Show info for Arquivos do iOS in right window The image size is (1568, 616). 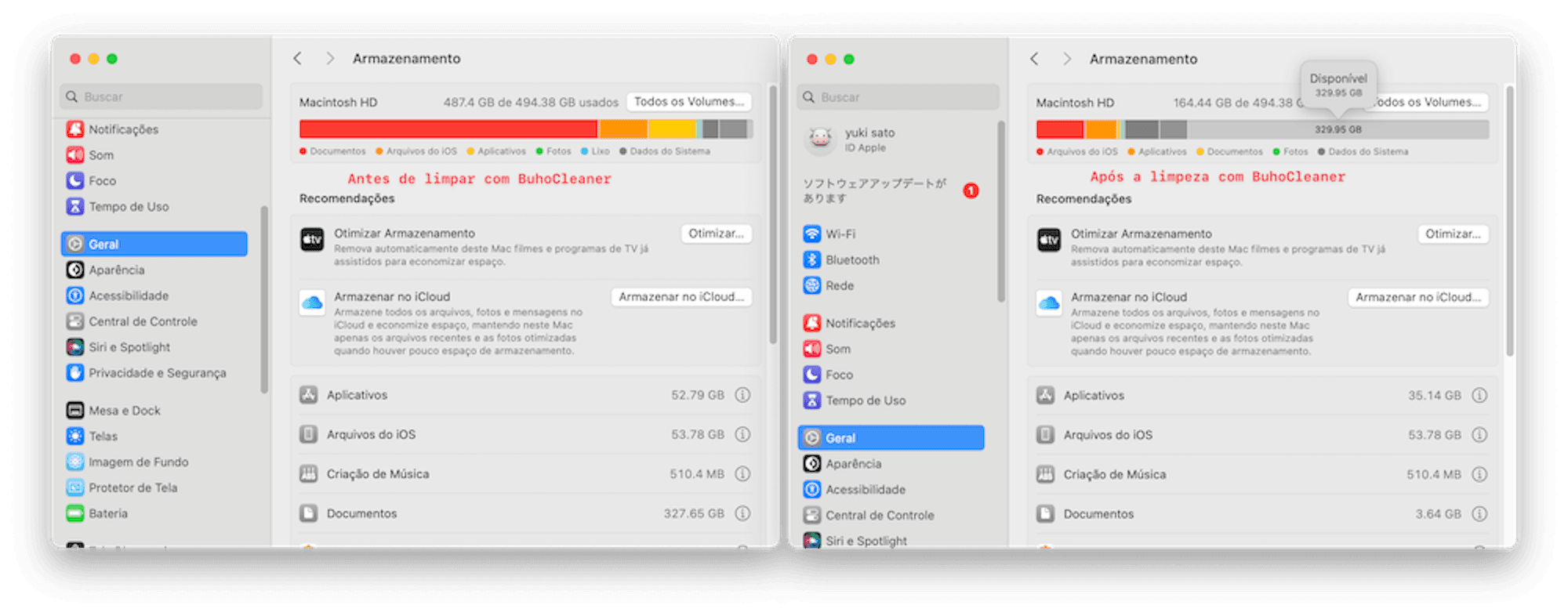pos(1479,435)
